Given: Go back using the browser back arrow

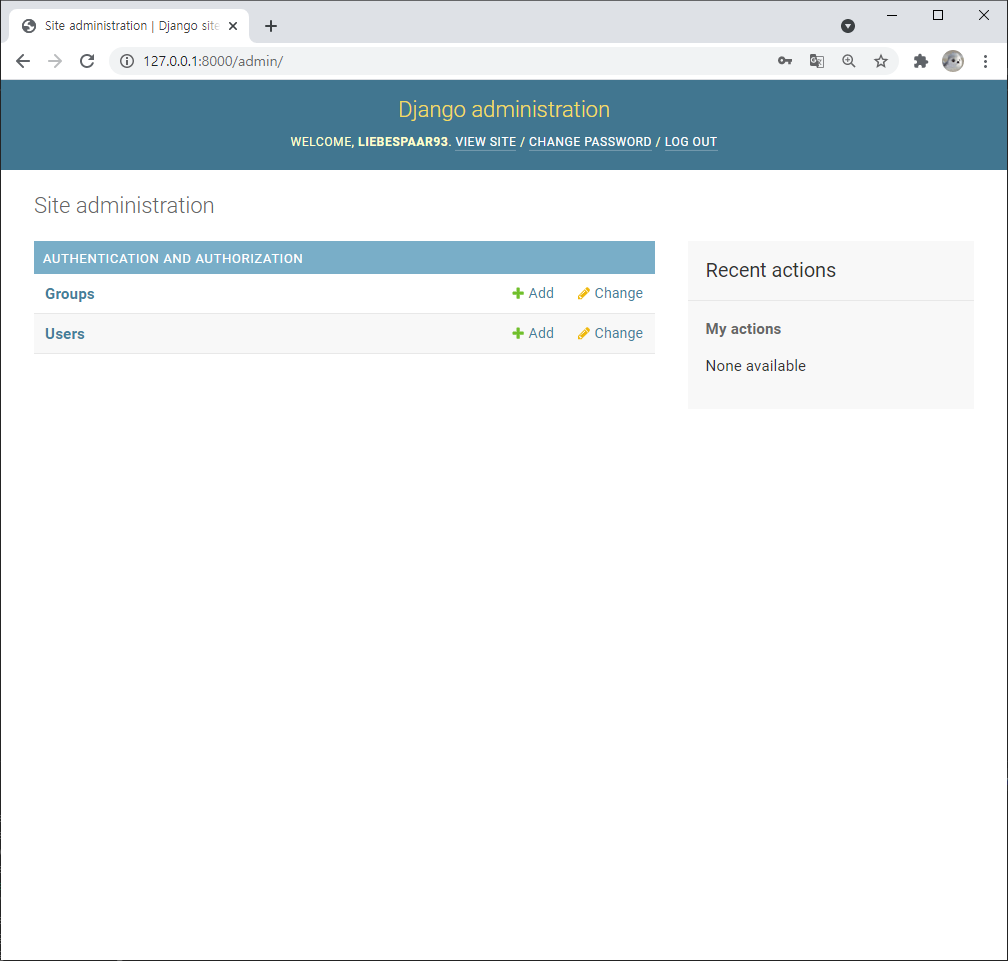Looking at the screenshot, I should click(23, 61).
